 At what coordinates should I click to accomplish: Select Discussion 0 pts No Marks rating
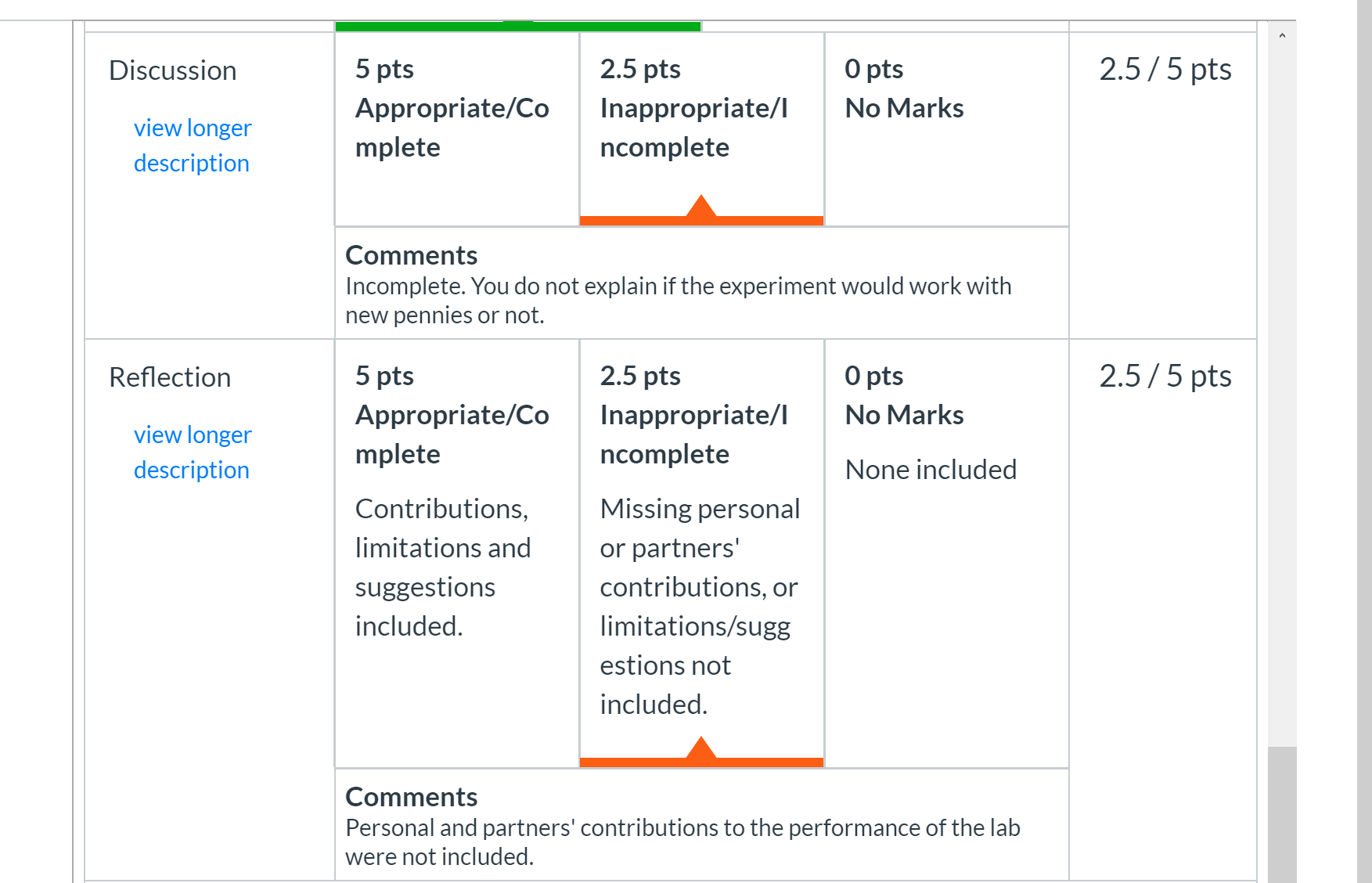947,129
